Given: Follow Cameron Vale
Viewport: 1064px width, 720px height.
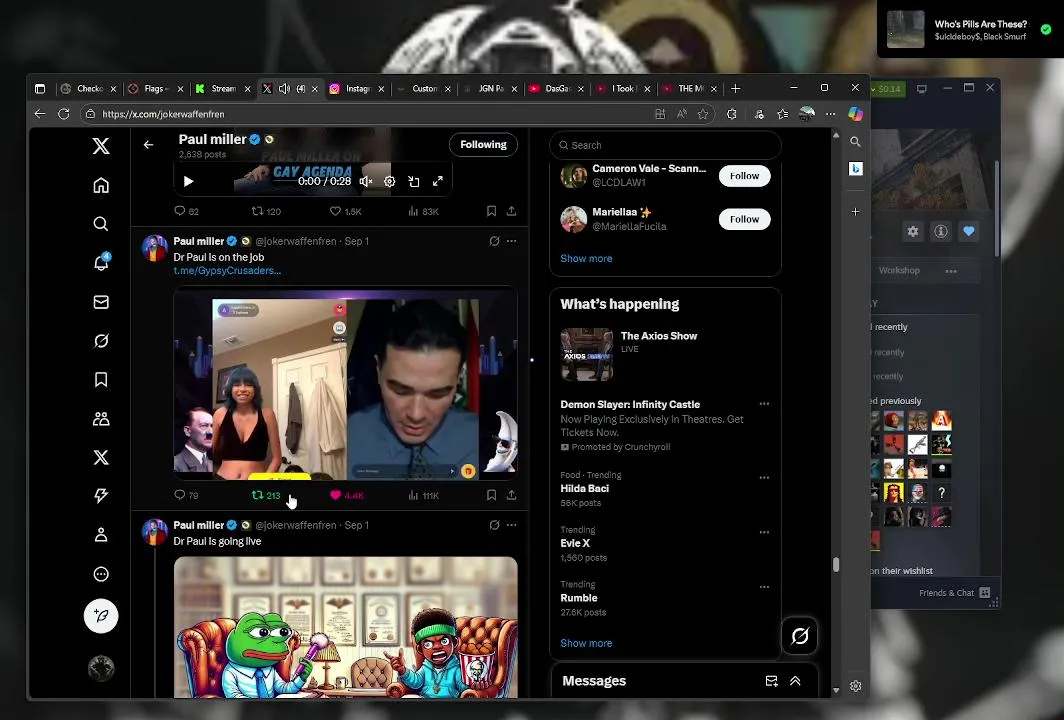Looking at the screenshot, I should coord(744,176).
